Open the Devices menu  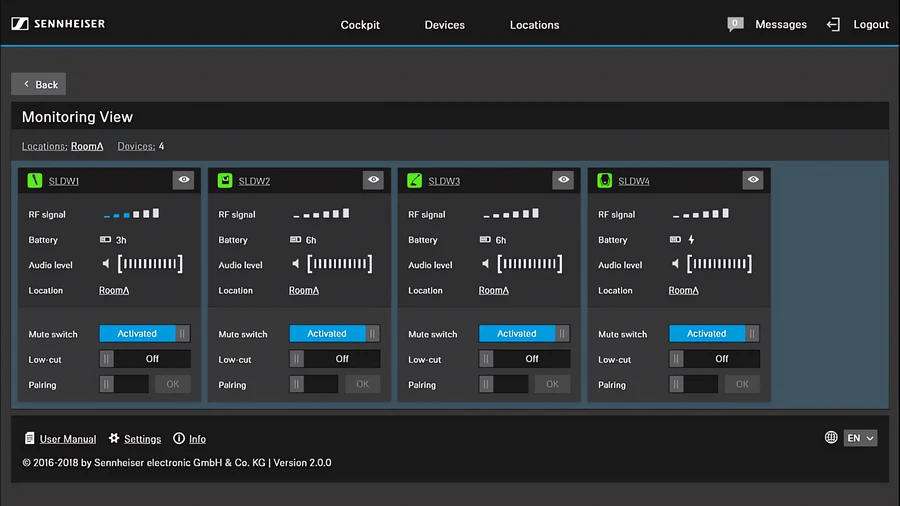click(445, 25)
